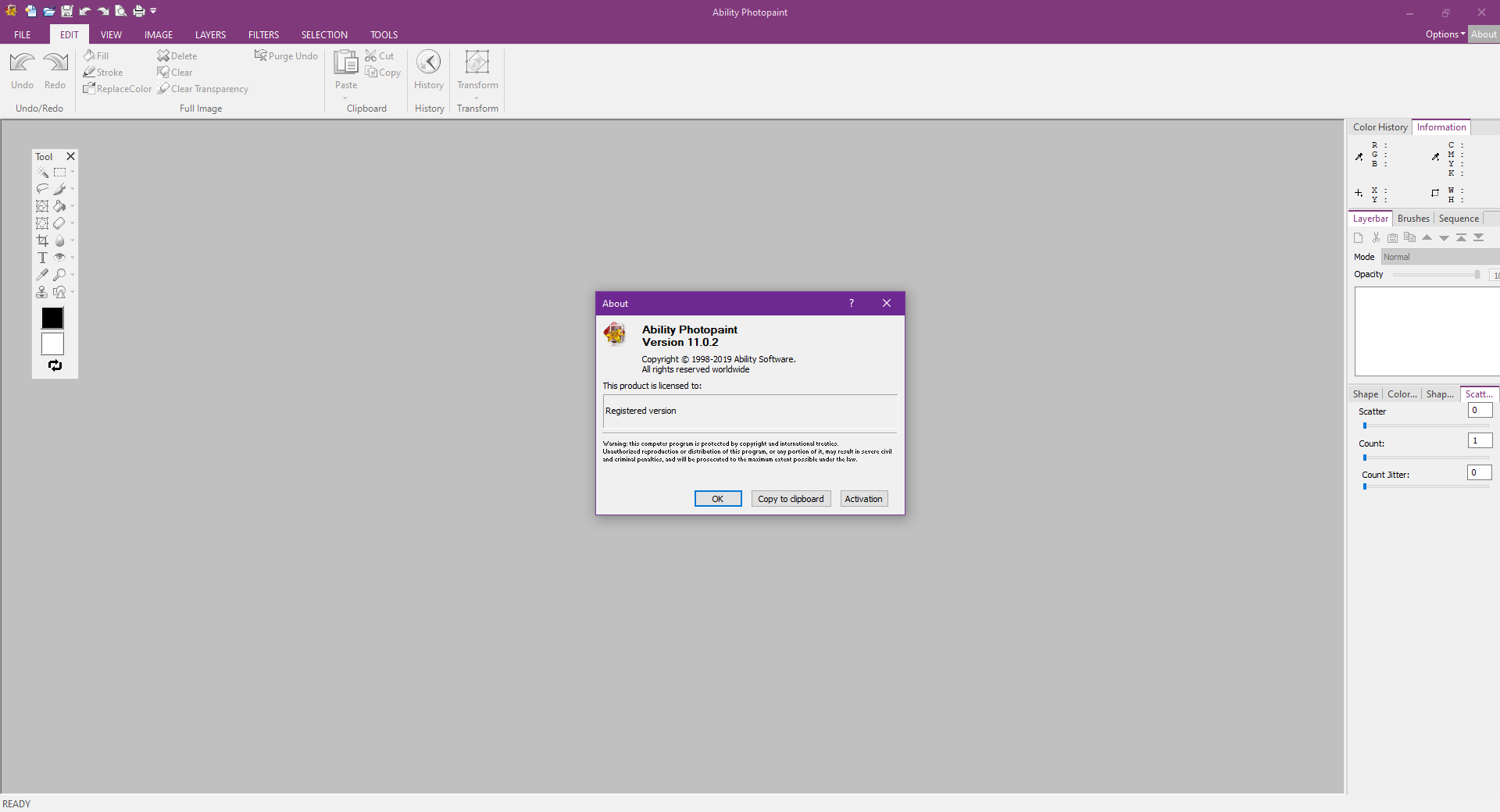
Task: Select the Text tool
Action: [x=42, y=258]
